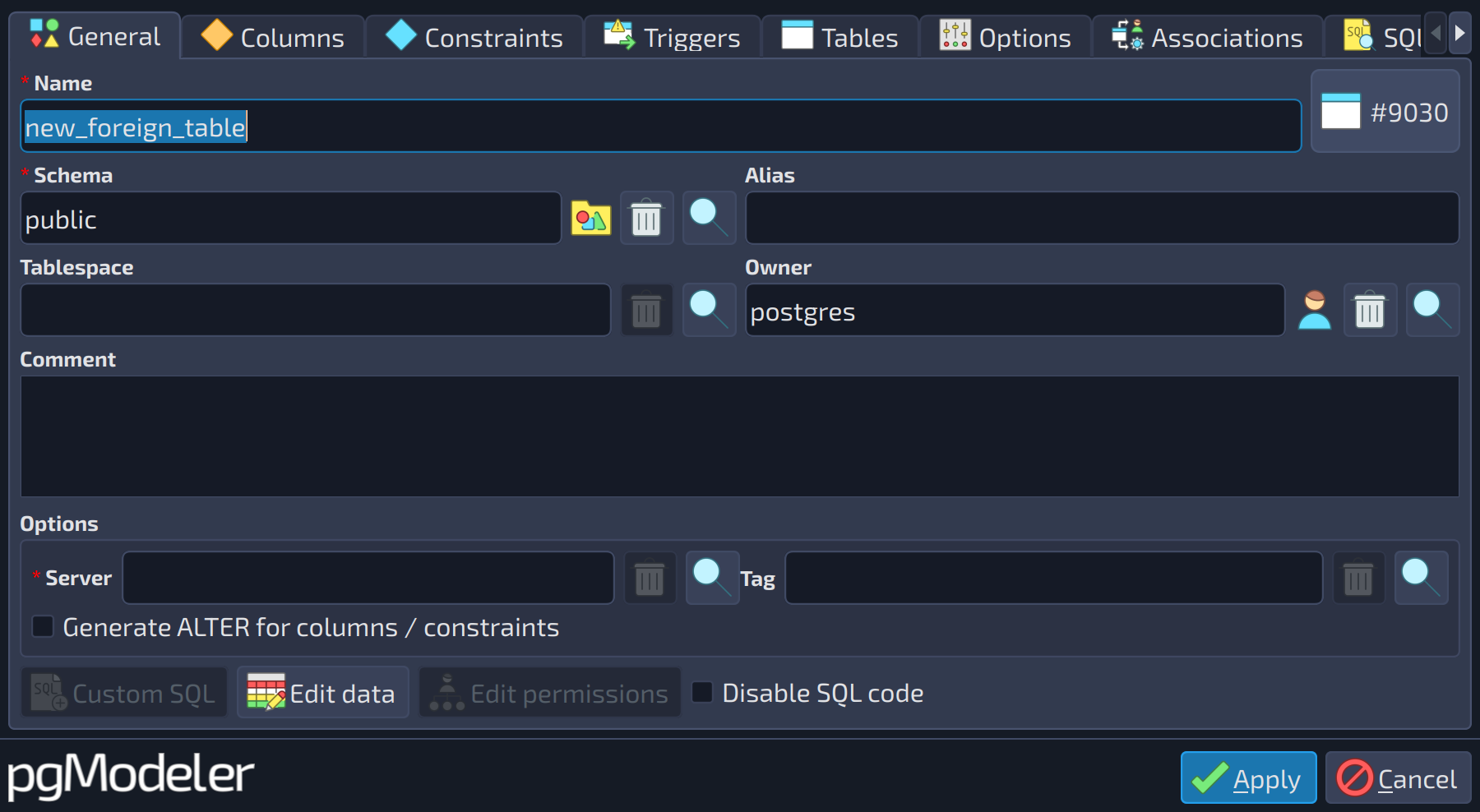This screenshot has width=1480, height=812.
Task: Apply the foreign table changes
Action: coord(1248,777)
